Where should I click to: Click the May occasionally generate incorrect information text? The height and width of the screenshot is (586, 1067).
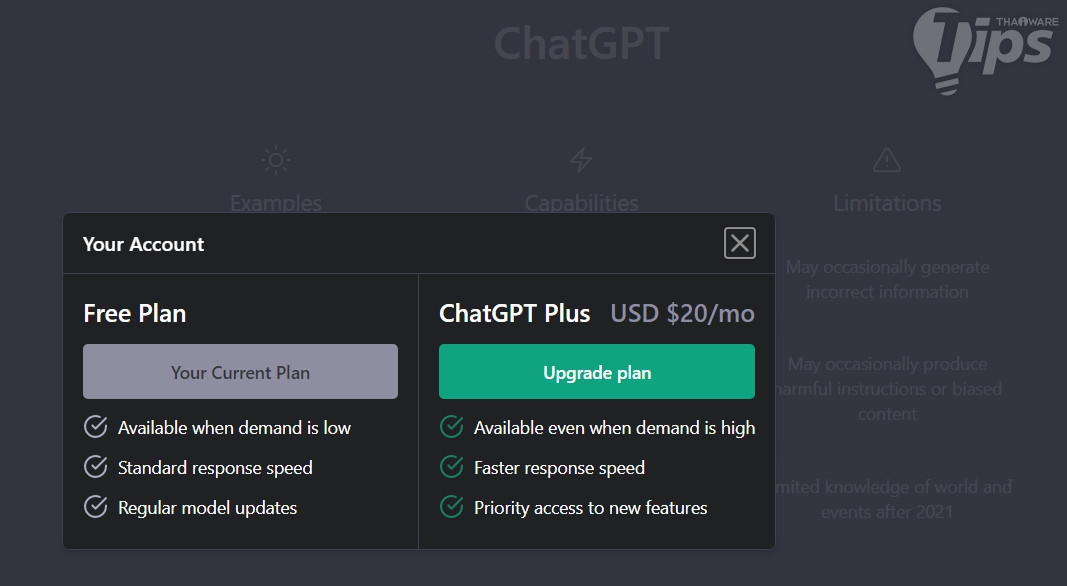887,280
